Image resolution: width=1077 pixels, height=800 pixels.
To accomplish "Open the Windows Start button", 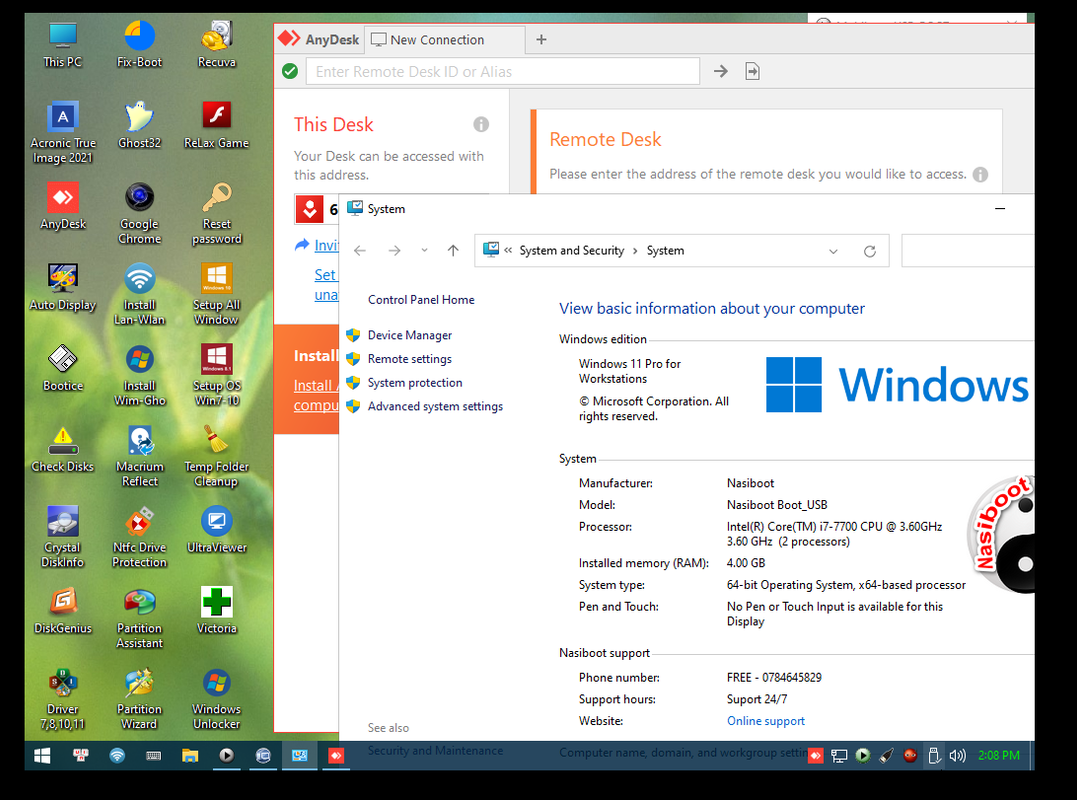I will (x=42, y=755).
